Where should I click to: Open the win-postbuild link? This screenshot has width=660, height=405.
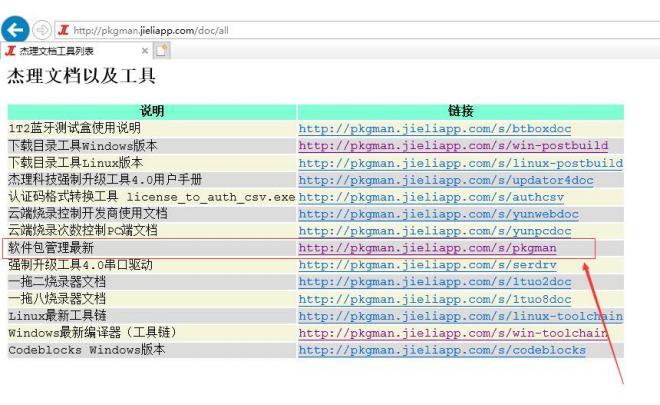pos(453,145)
